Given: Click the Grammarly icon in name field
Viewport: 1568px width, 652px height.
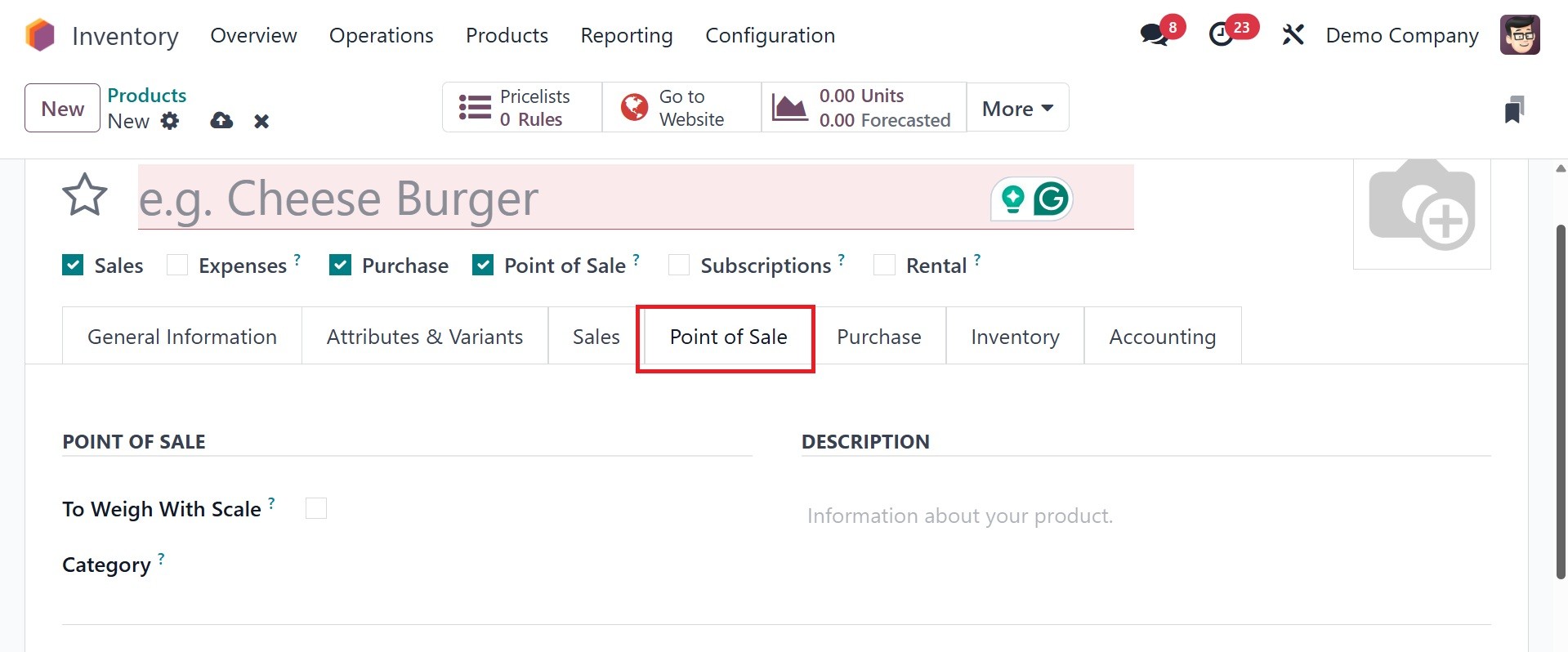Looking at the screenshot, I should click(1051, 199).
